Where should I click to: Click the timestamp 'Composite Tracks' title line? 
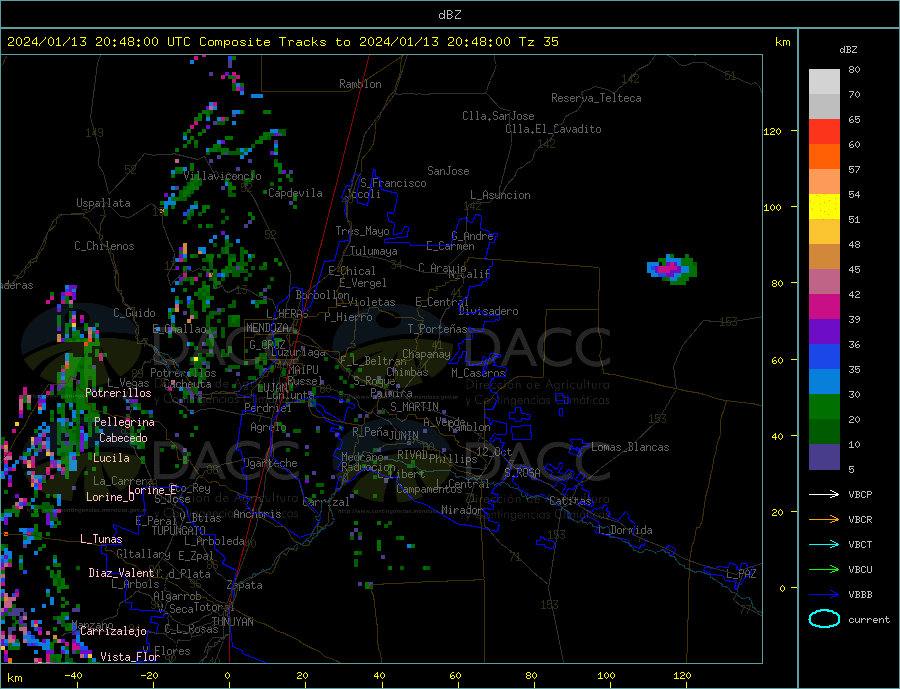coord(283,42)
